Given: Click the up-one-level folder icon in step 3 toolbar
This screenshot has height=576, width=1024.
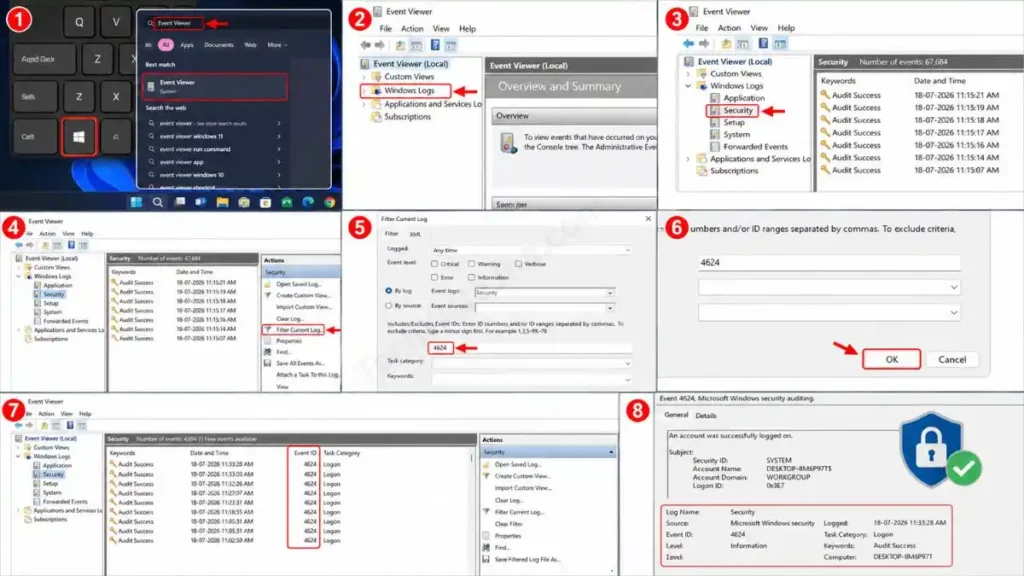Looking at the screenshot, I should click(726, 44).
